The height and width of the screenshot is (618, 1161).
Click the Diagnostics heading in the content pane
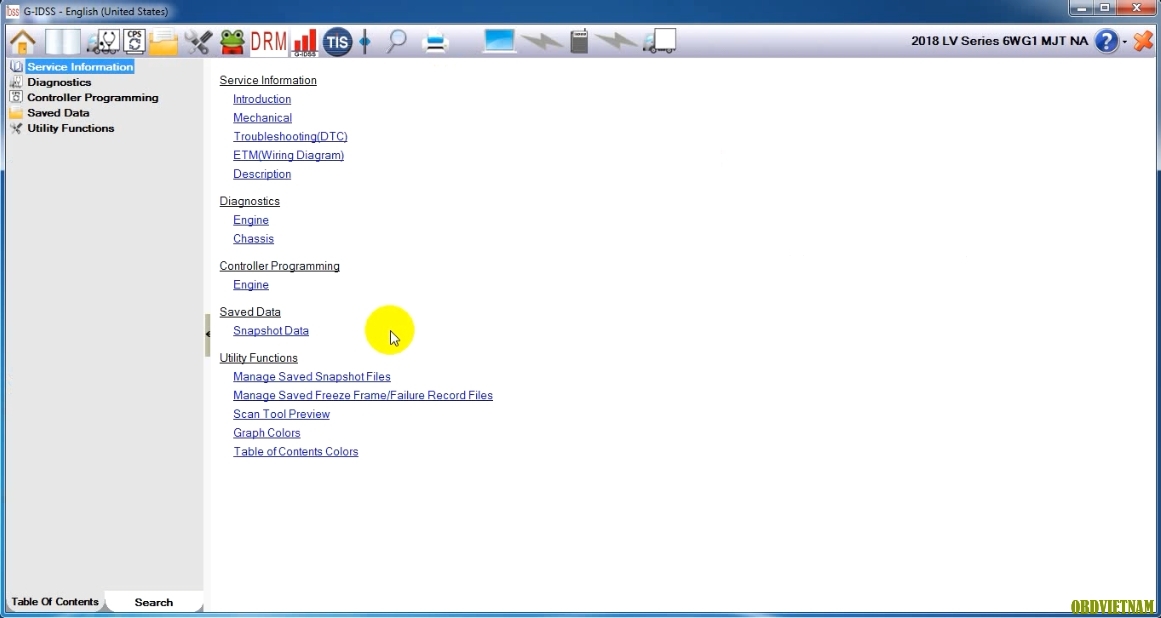coord(250,201)
